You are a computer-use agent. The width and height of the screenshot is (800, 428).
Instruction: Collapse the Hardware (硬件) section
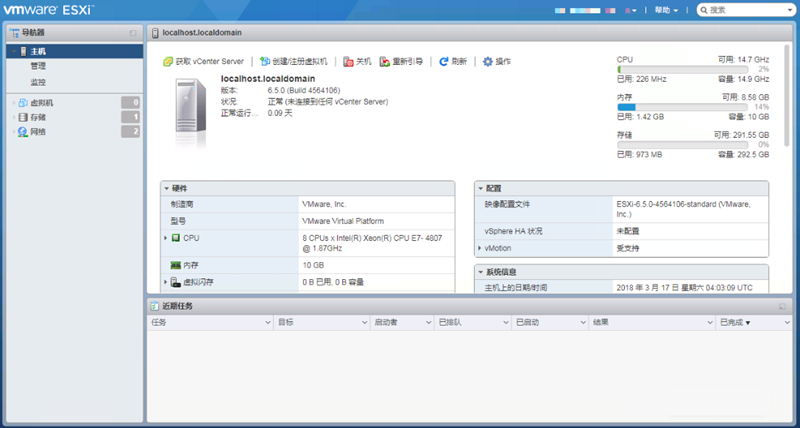166,188
